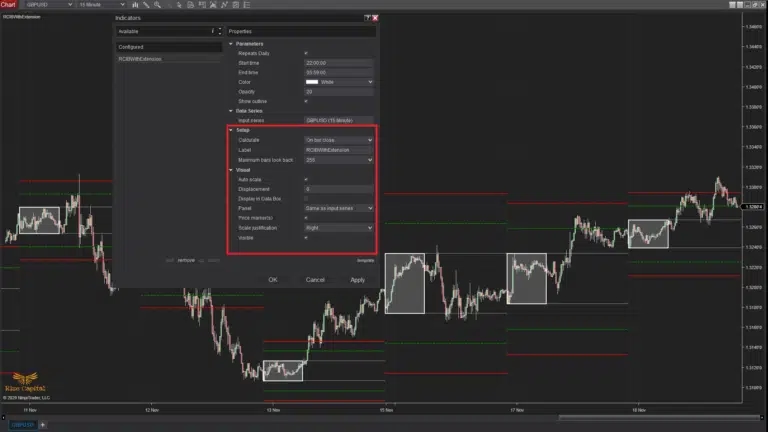
Task: Click the OK button
Action: point(273,280)
